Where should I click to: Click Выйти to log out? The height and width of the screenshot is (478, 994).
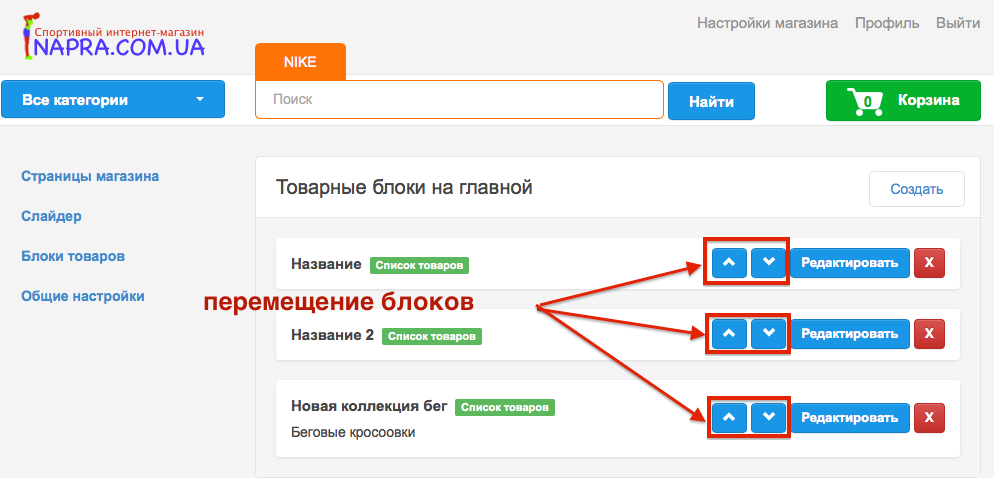tap(958, 23)
